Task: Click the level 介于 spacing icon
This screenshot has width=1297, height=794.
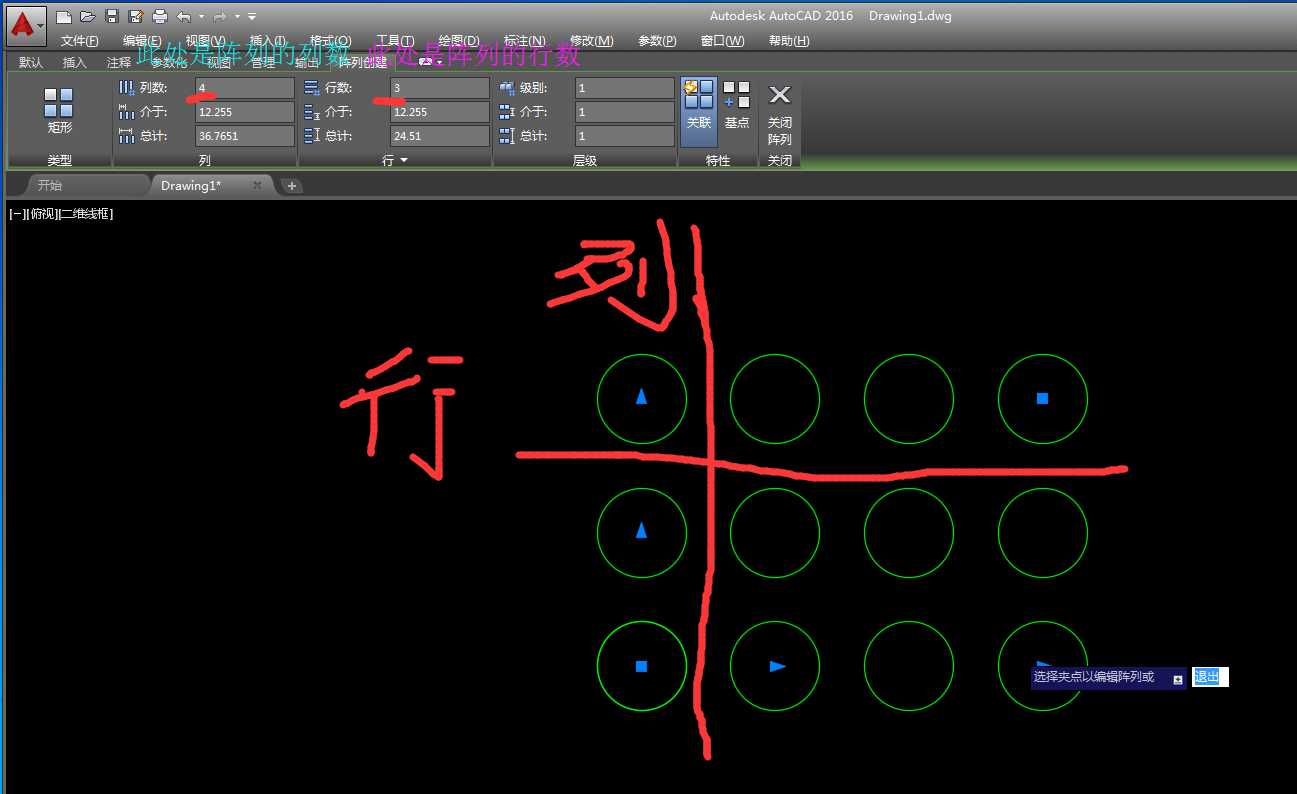Action: coord(507,112)
